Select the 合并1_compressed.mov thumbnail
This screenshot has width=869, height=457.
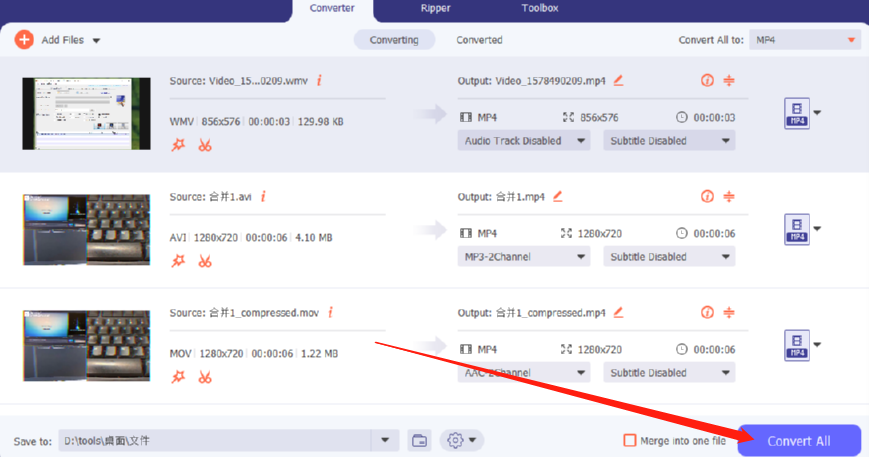86,346
